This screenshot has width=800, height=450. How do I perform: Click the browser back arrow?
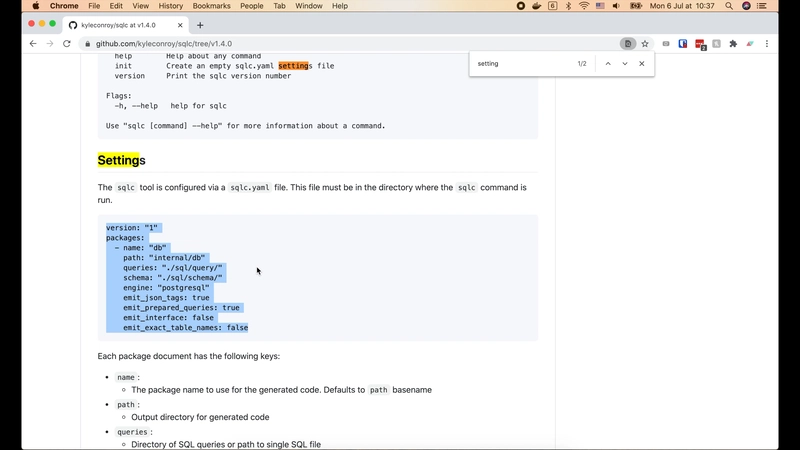[x=33, y=44]
